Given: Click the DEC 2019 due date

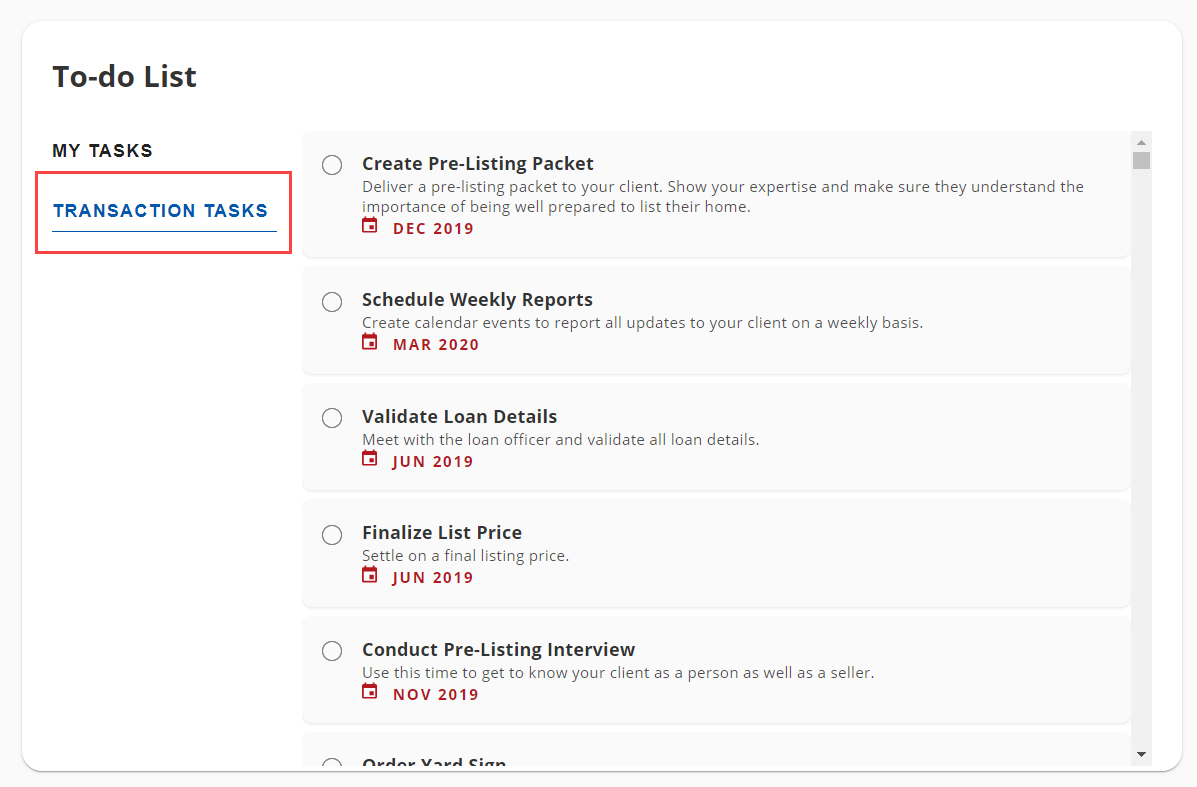Looking at the screenshot, I should [x=433, y=229].
